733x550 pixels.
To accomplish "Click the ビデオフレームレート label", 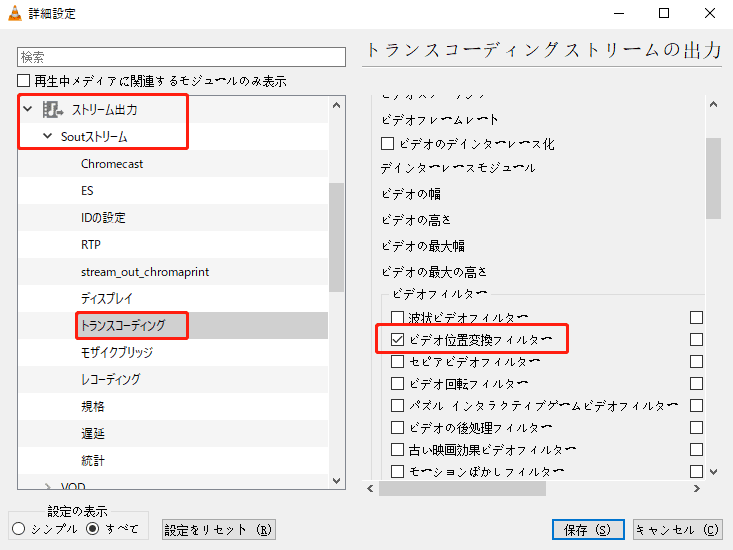I will click(439, 120).
